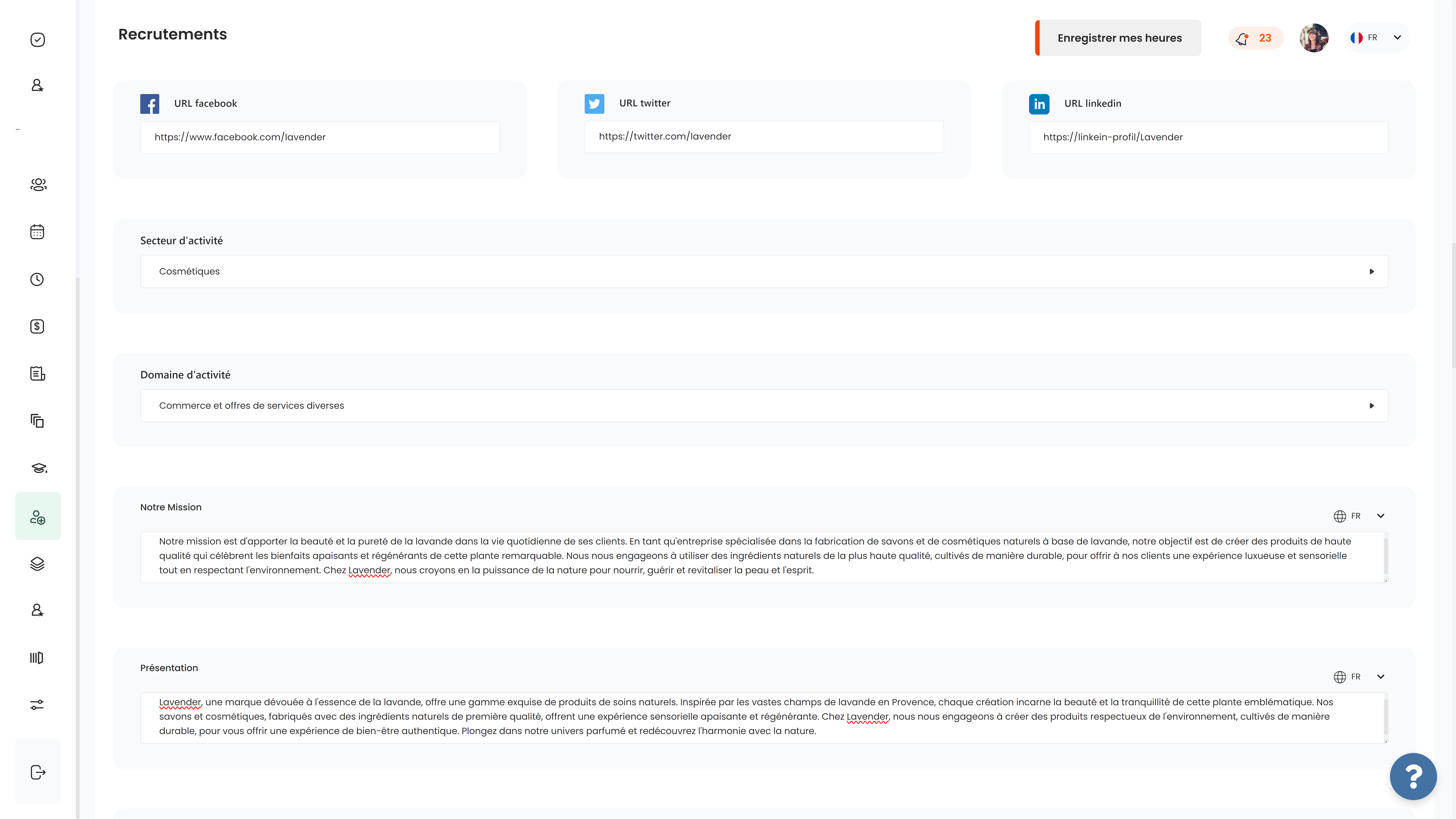Open the stacked copies documents icon

tap(37, 421)
